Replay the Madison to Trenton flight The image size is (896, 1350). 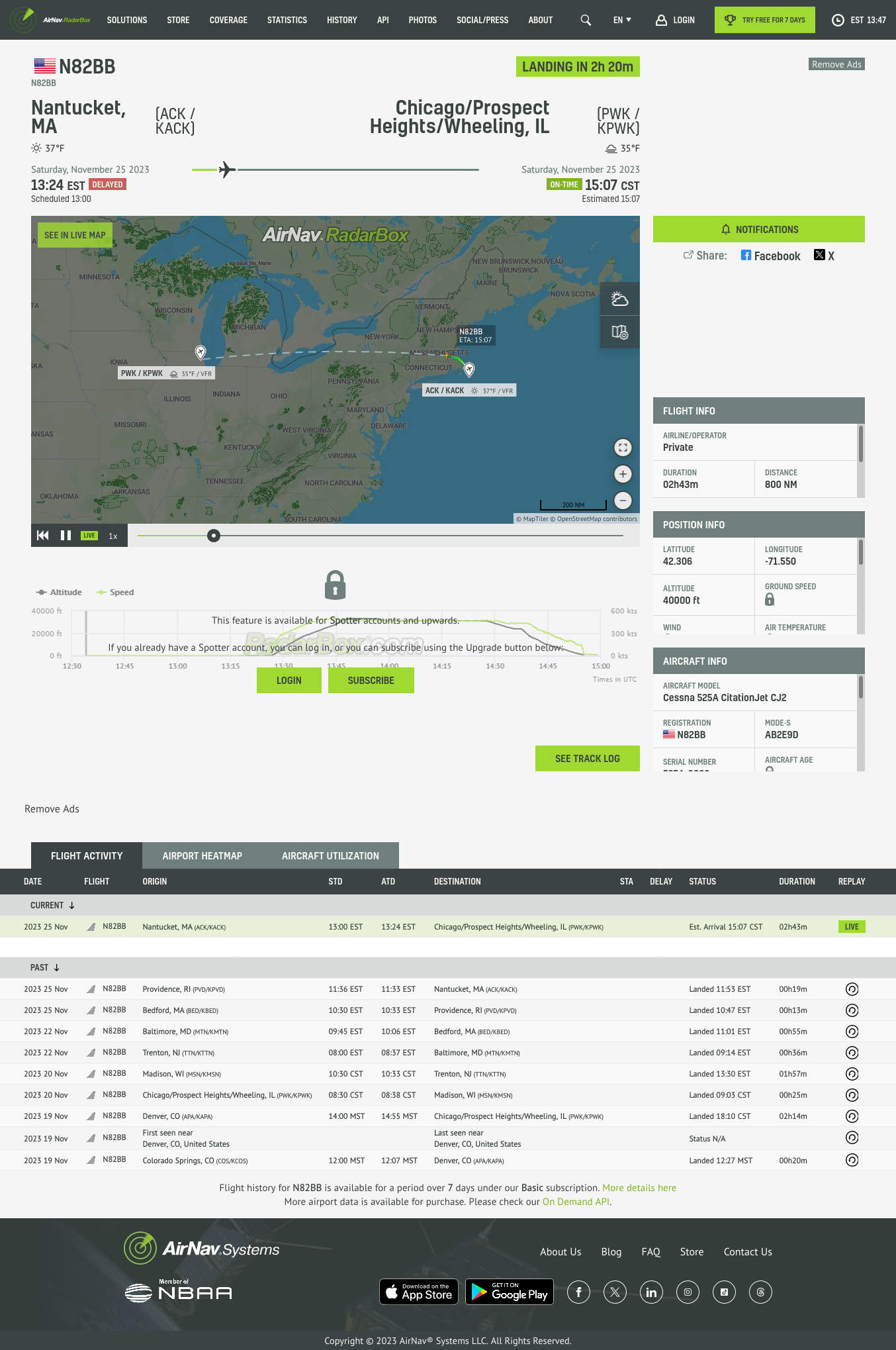(x=852, y=1074)
